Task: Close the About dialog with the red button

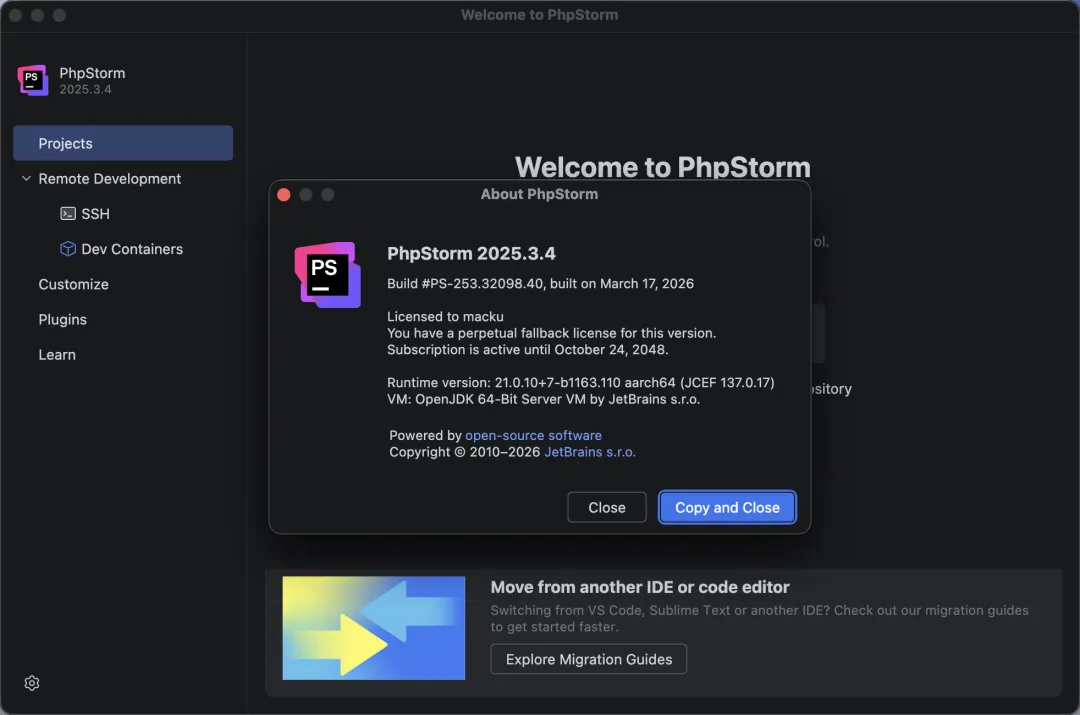Action: click(284, 195)
